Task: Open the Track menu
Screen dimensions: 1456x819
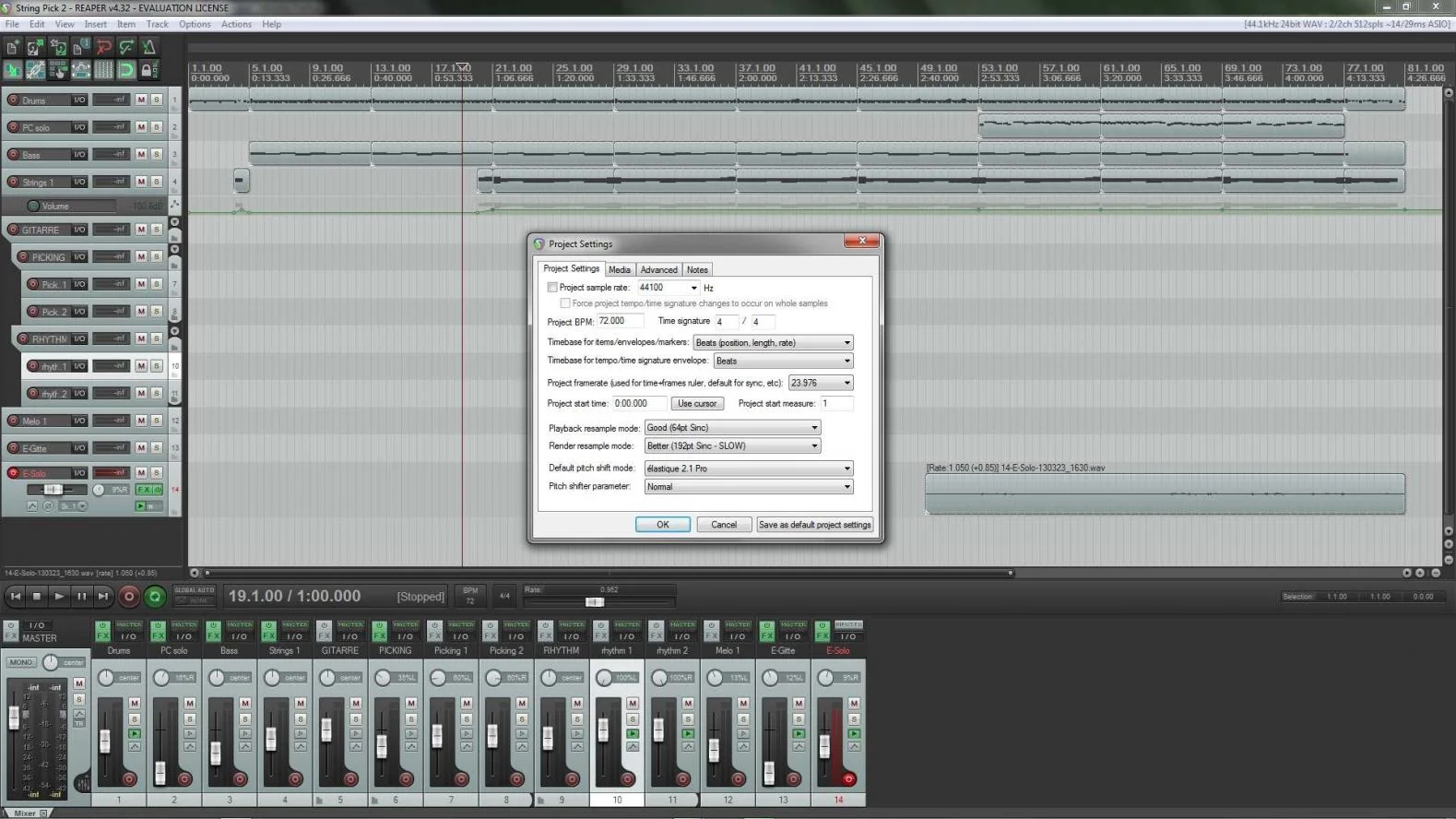Action: tap(157, 24)
